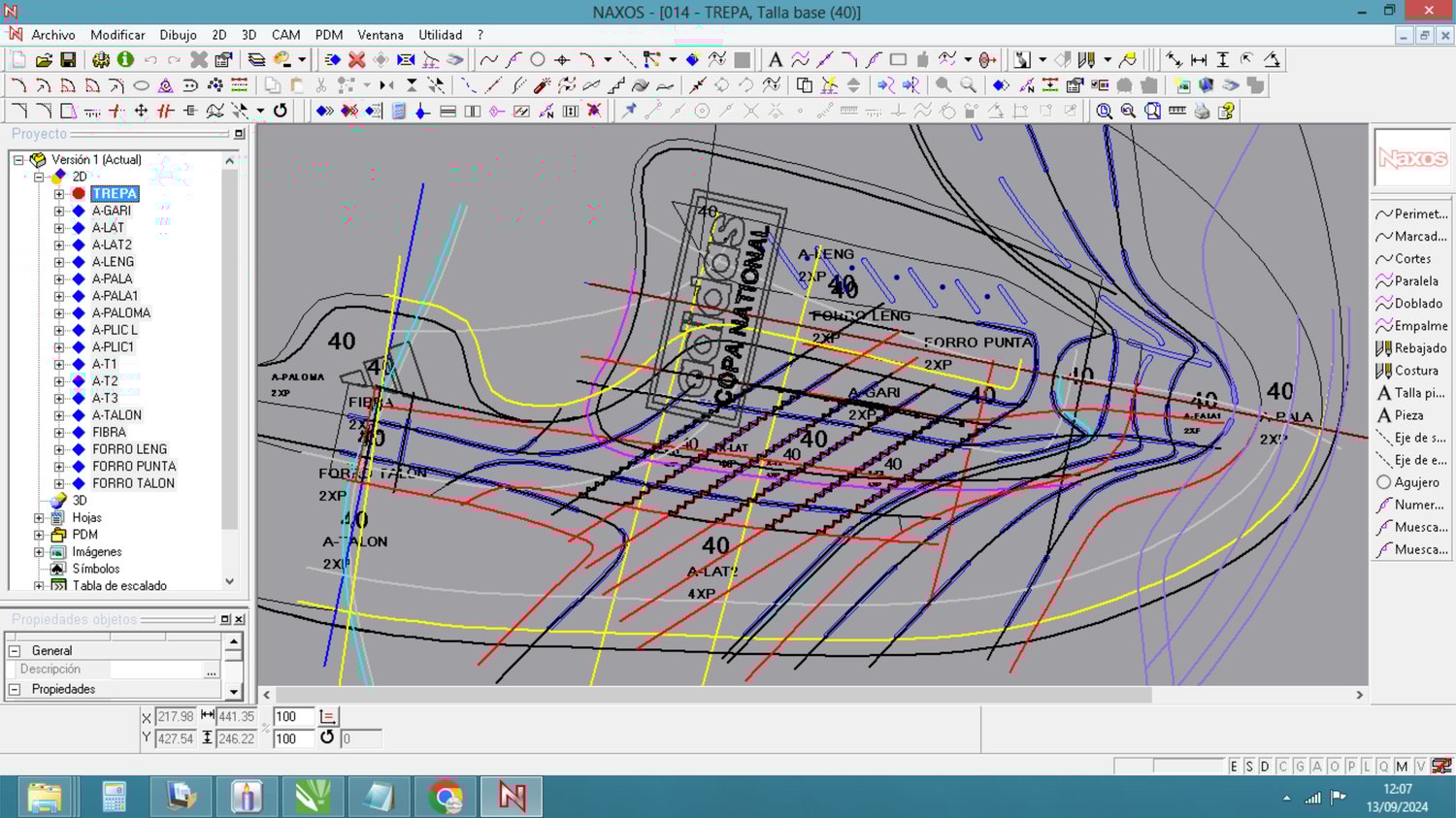Viewport: 1456px width, 818px height.
Task: Expand the Imágenes tree node
Action: (x=39, y=552)
